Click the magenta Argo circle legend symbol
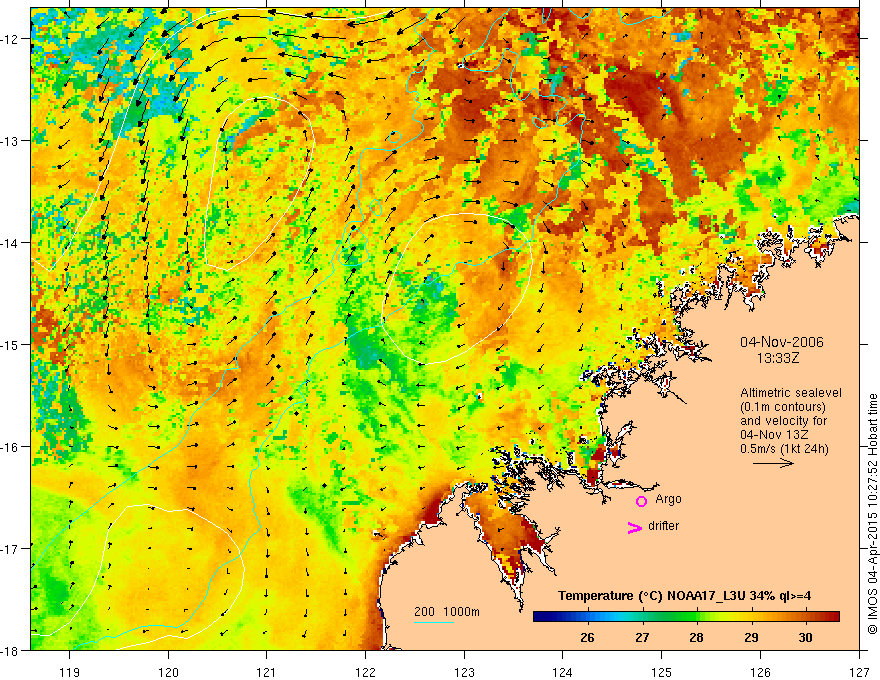880x680 pixels. (x=641, y=501)
